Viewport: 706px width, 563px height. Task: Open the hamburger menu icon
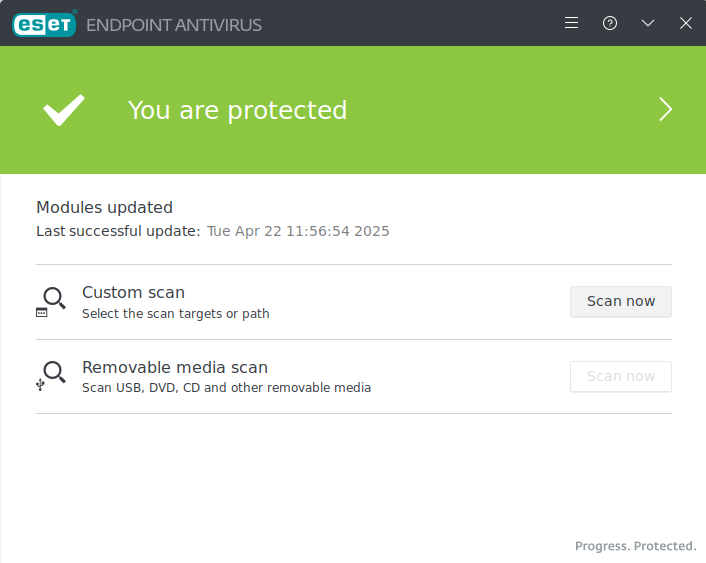tap(571, 23)
